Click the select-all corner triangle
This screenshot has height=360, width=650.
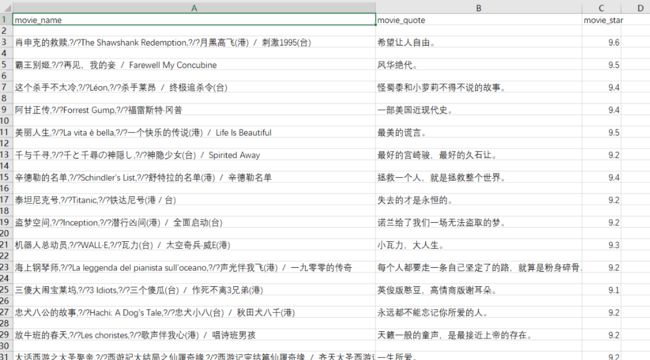pos(7,8)
